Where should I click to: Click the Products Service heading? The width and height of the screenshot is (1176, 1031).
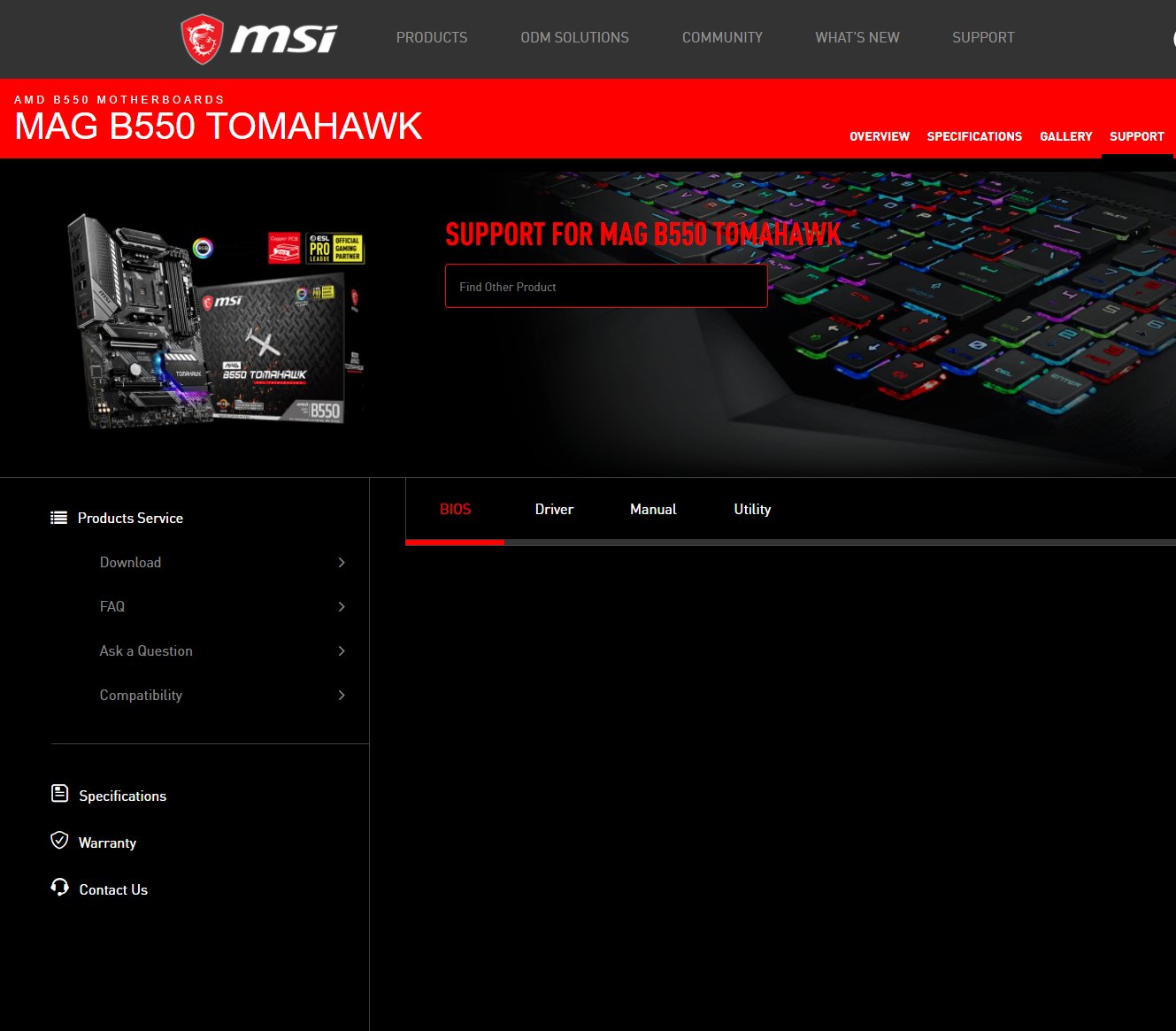click(130, 518)
